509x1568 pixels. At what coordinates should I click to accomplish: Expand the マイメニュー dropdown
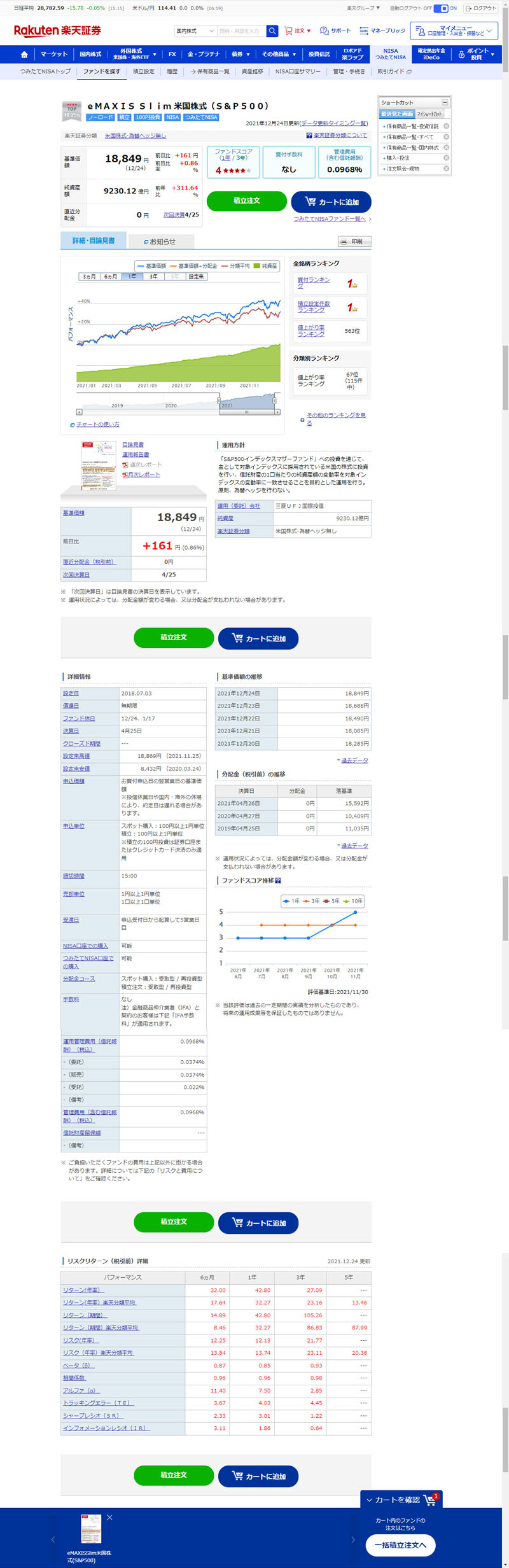click(x=454, y=31)
